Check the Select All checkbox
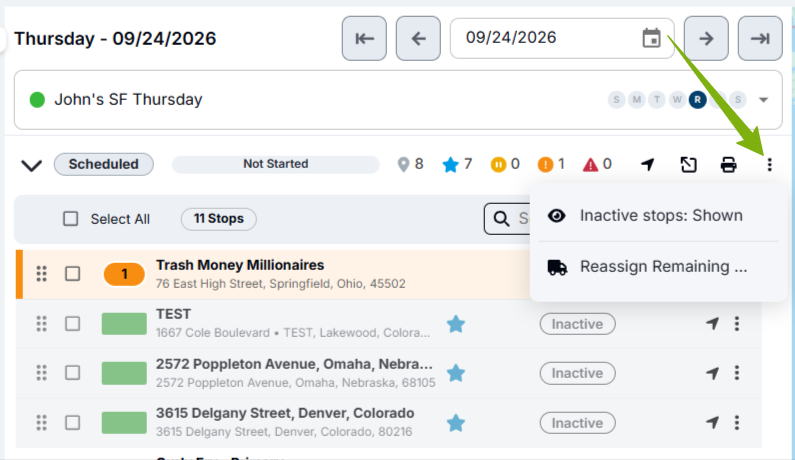This screenshot has height=460, width=795. coord(70,219)
